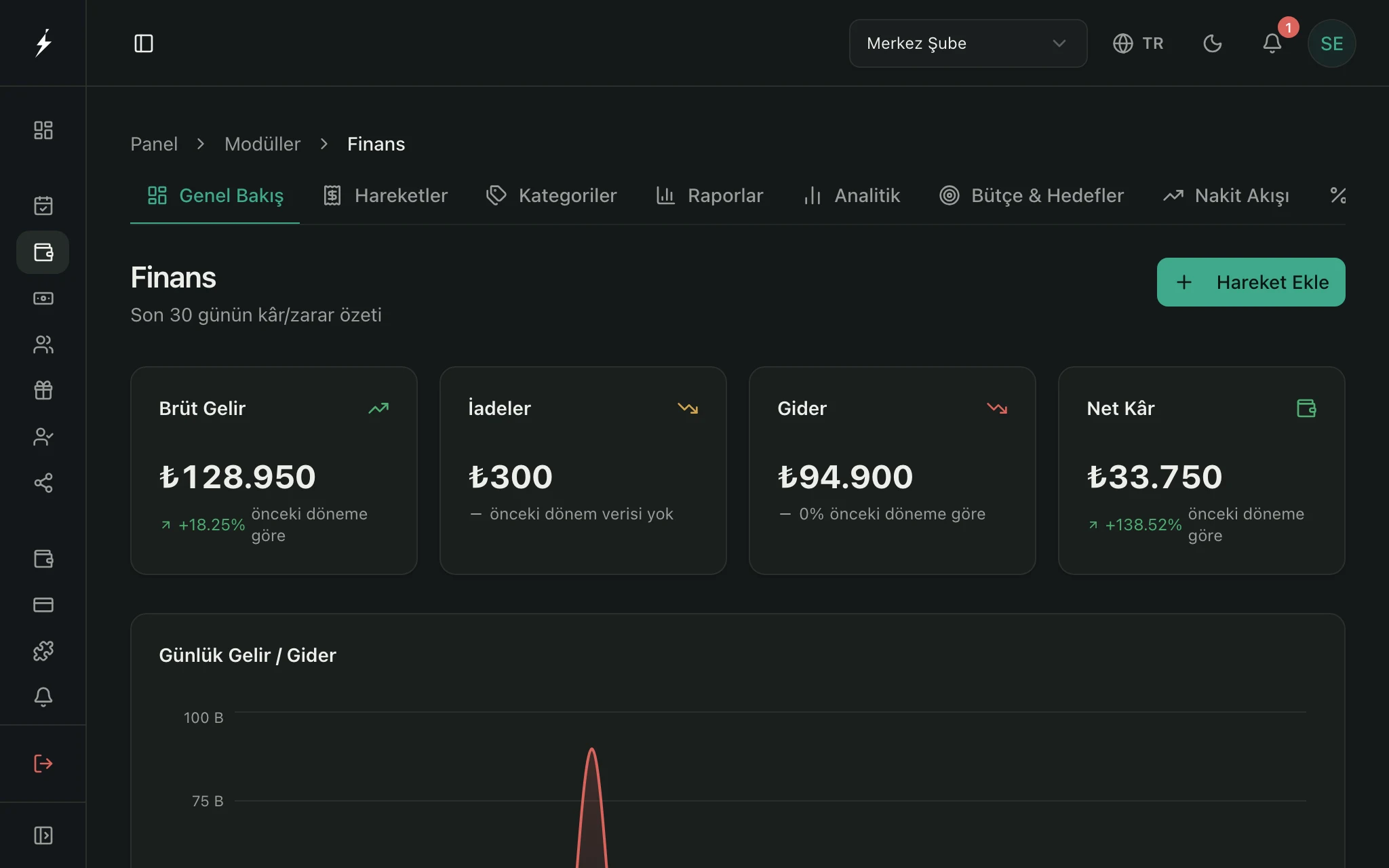Click the Net Kâr summary card
The width and height of the screenshot is (1389, 868).
tap(1202, 471)
